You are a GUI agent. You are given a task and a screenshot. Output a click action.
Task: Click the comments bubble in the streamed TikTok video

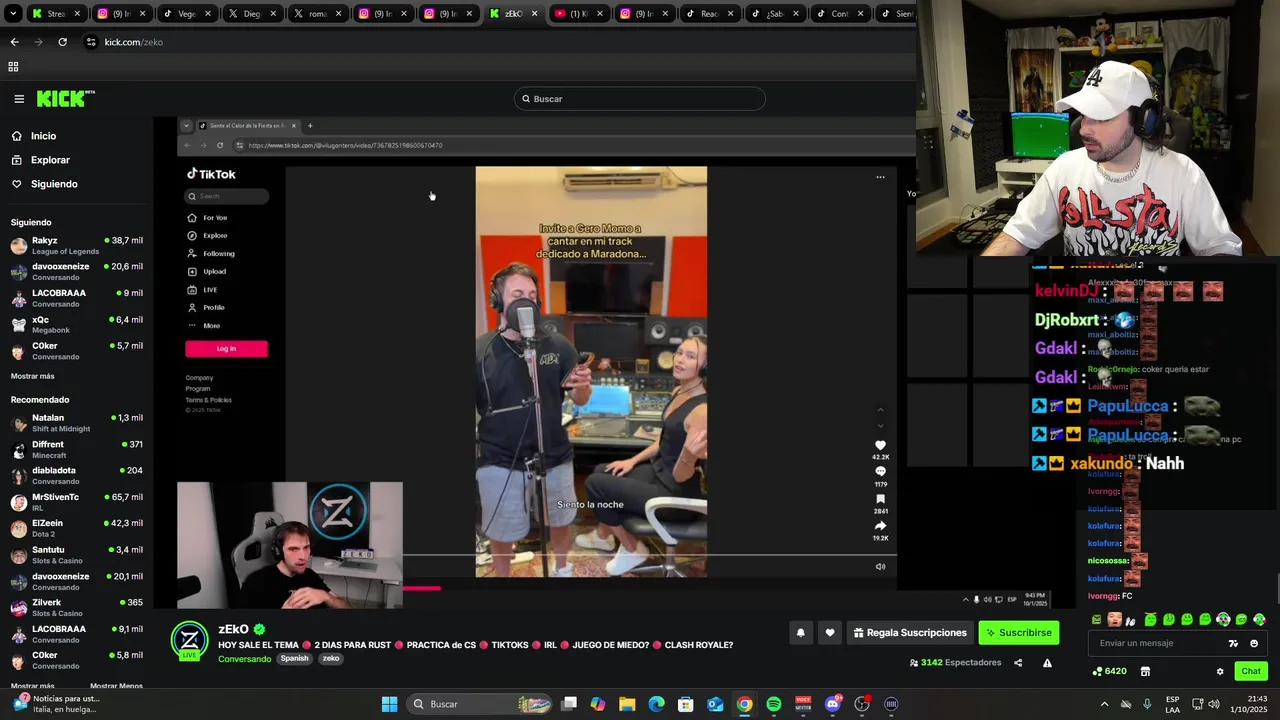point(880,471)
